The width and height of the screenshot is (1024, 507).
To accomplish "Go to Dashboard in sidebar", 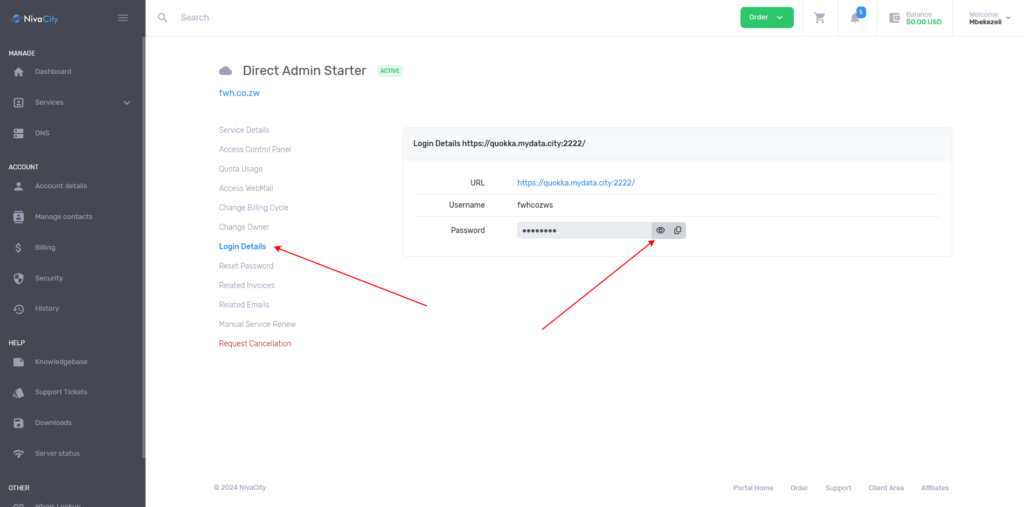I will 53,72.
